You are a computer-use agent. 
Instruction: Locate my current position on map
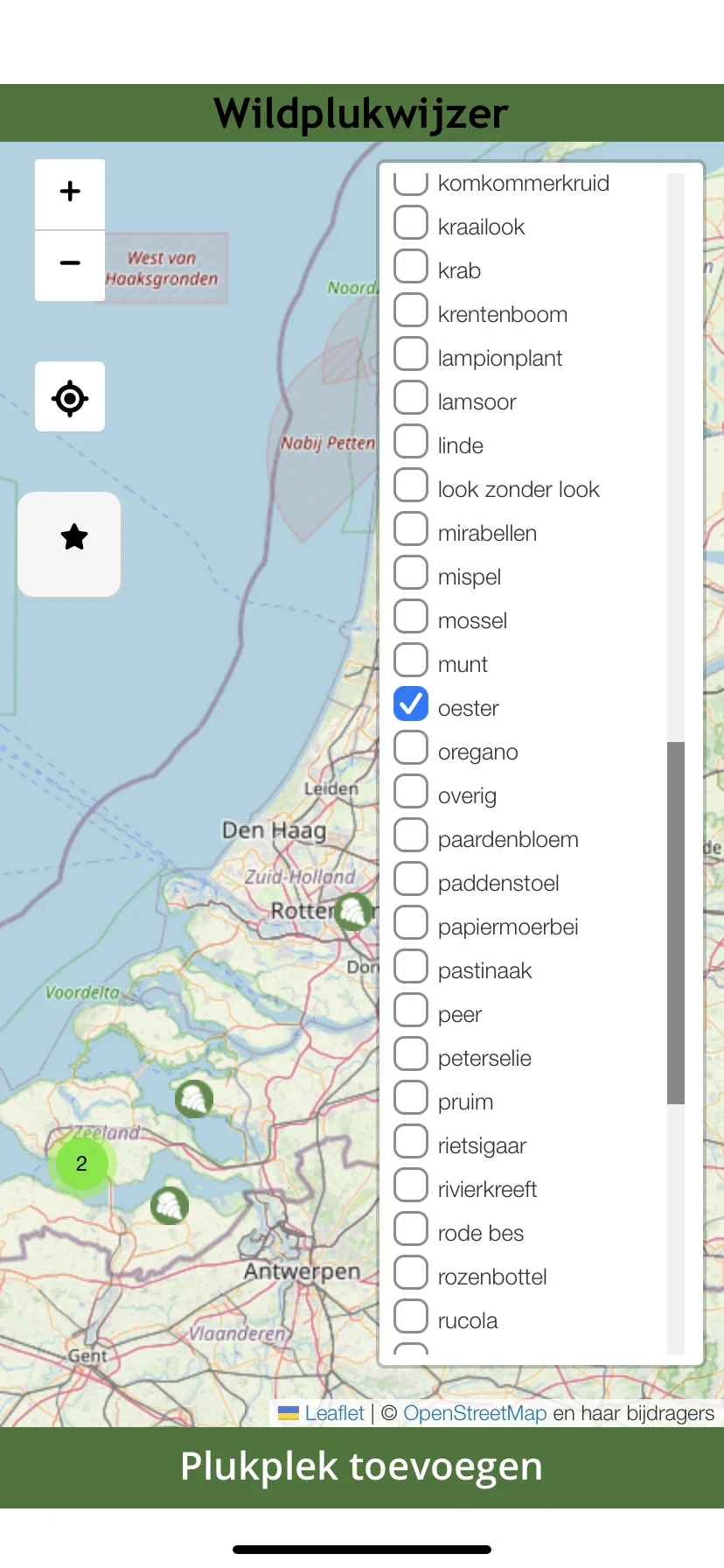(70, 396)
